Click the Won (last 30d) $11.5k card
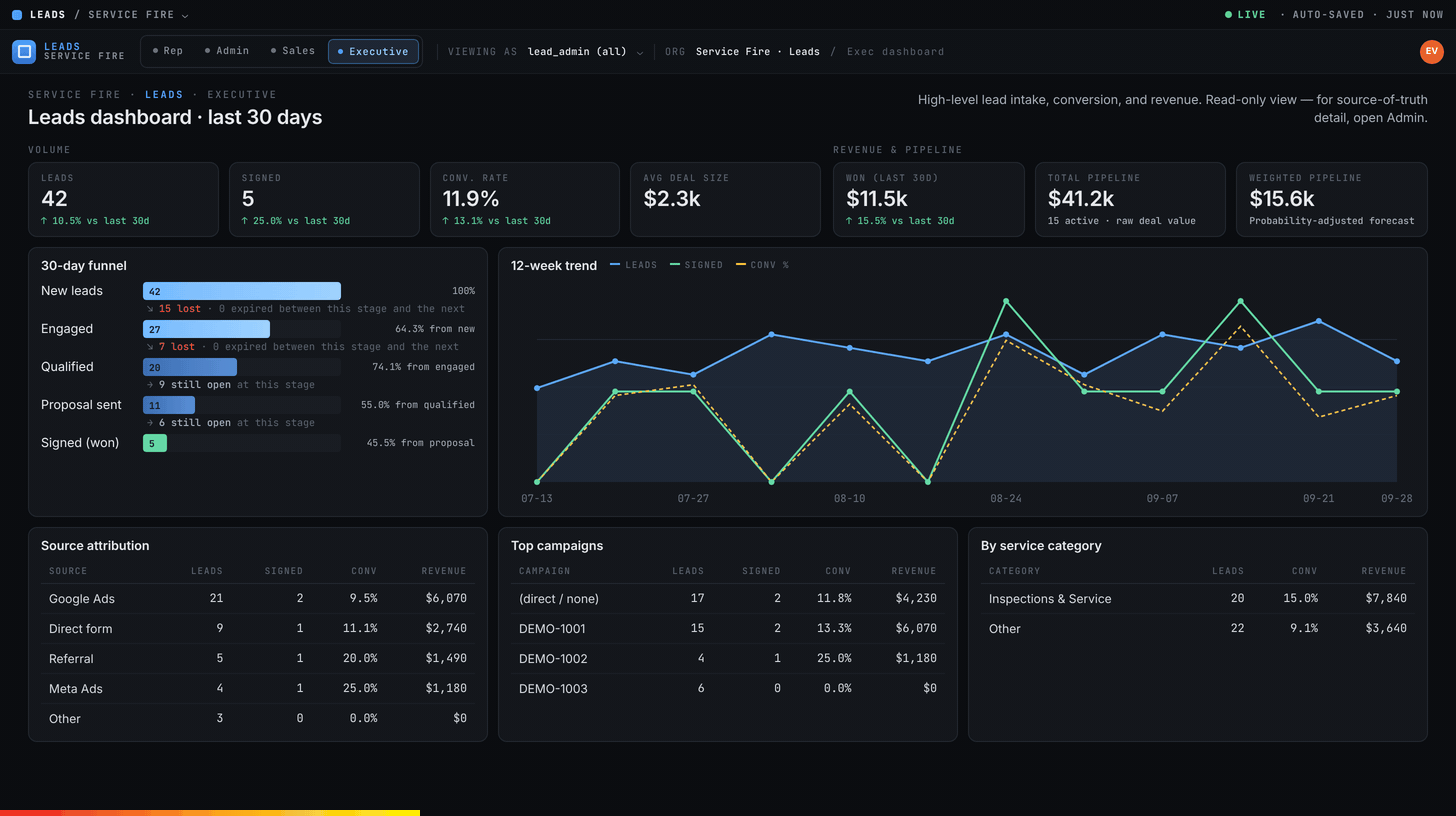The image size is (1456, 816). coord(928,200)
